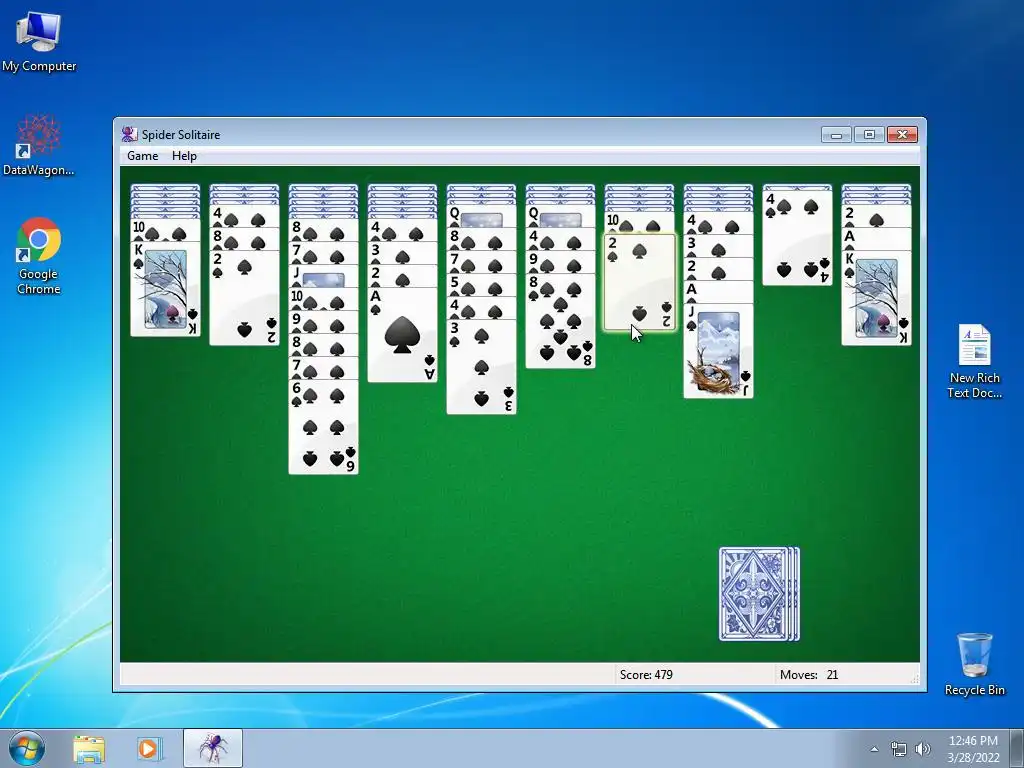The height and width of the screenshot is (768, 1024).
Task: Pick the 10 of spades above the first column King
Action: [165, 230]
